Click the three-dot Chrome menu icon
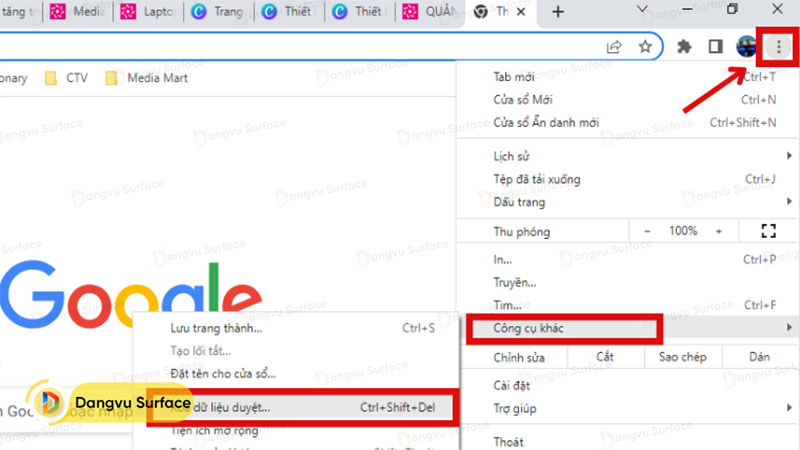Screen dimensions: 800x450 [x=777, y=46]
